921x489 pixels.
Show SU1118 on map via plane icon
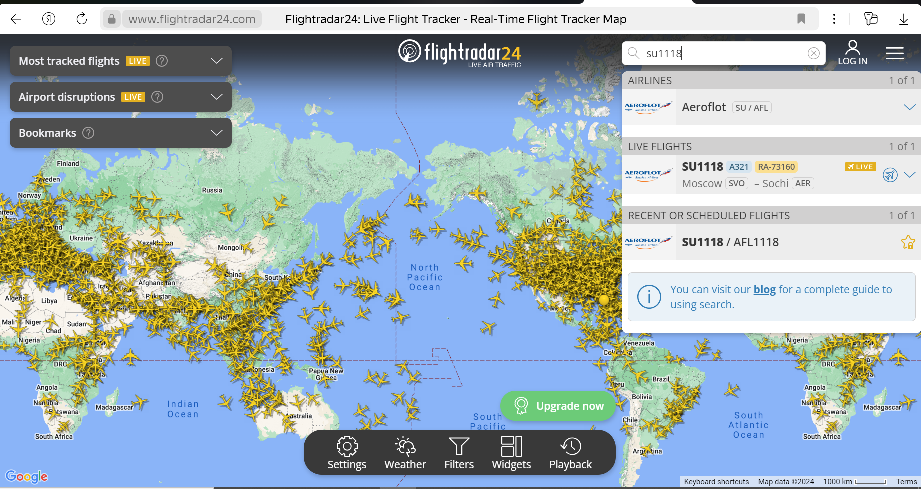(x=890, y=175)
